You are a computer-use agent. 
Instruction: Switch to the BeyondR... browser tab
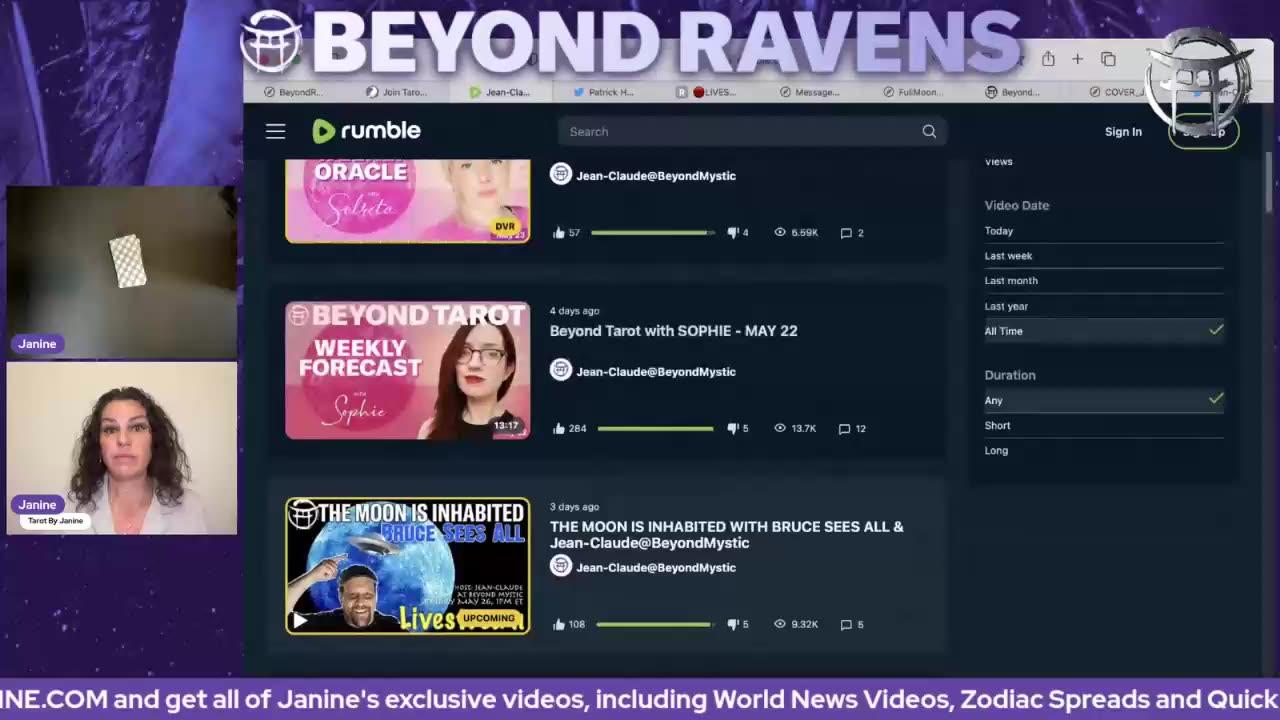click(293, 92)
